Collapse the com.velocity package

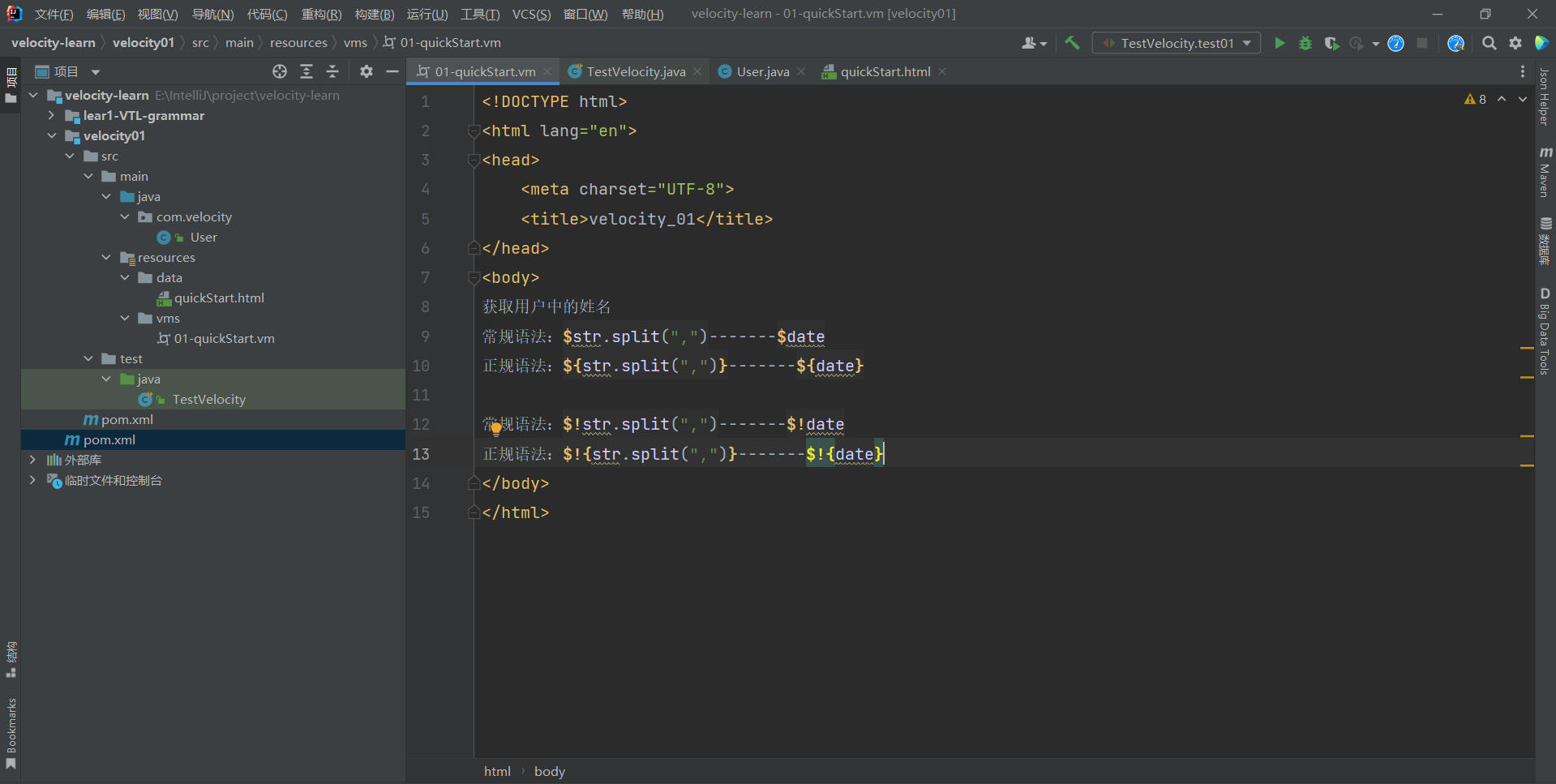click(125, 216)
